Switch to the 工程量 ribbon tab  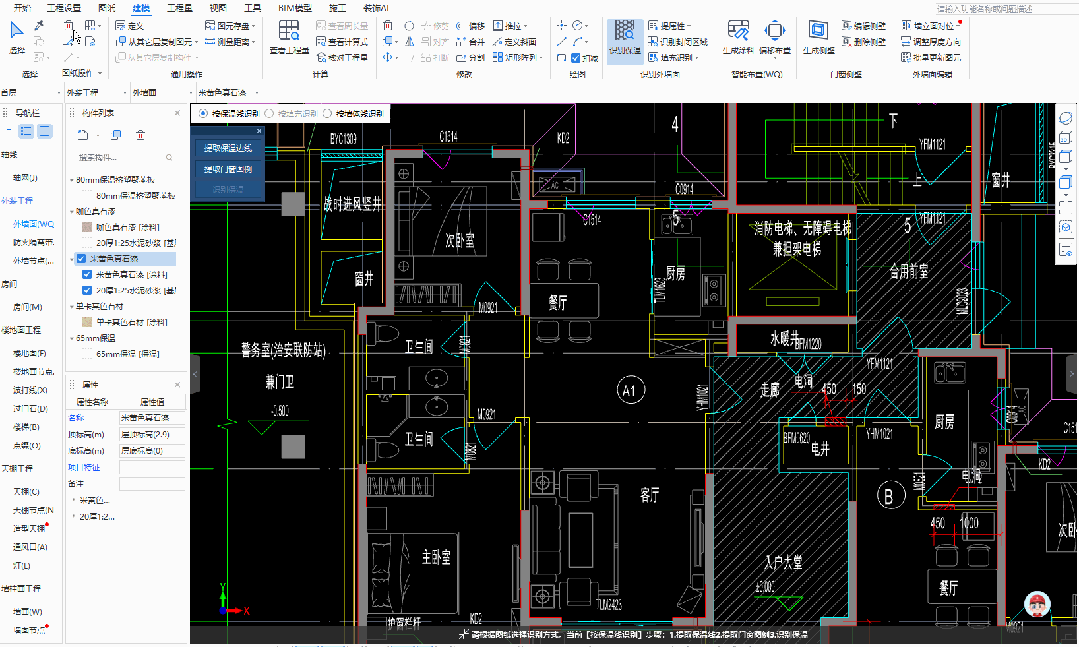pyautogui.click(x=180, y=7)
